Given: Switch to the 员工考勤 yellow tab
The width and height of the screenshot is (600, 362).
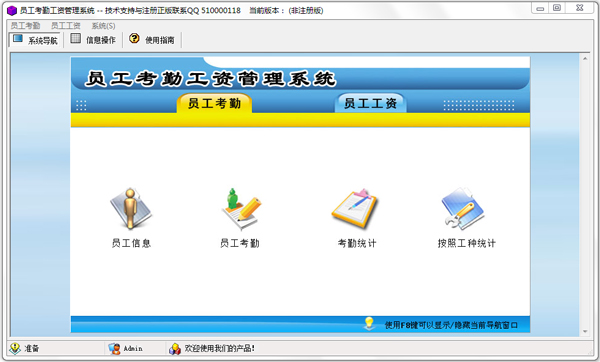Looking at the screenshot, I should (214, 103).
